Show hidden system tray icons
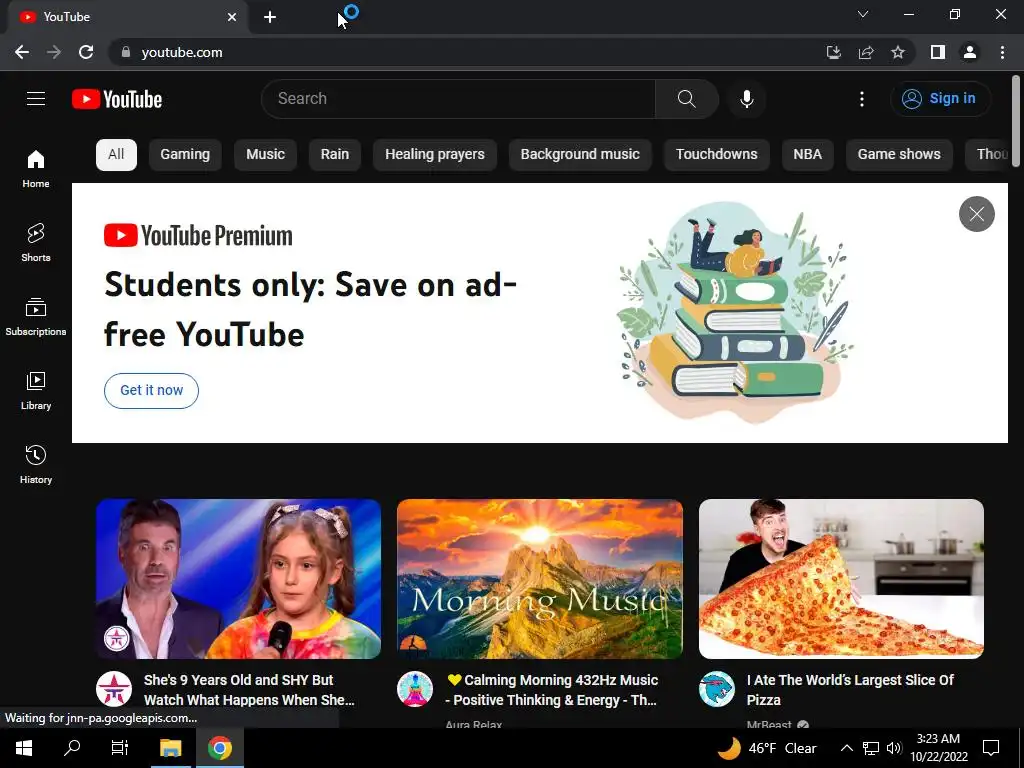This screenshot has width=1024, height=768. click(846, 748)
